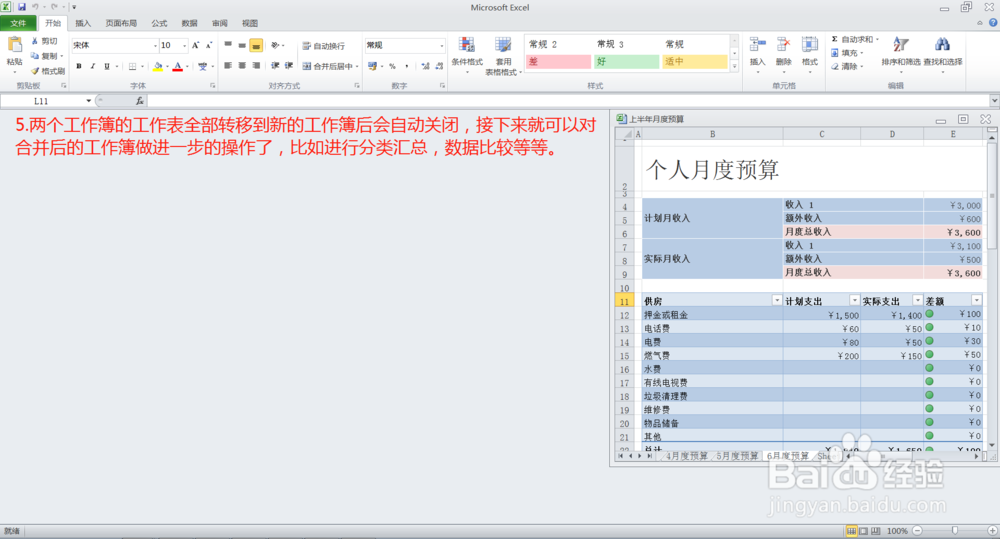Open the 文件 (File) tab

tap(18, 23)
